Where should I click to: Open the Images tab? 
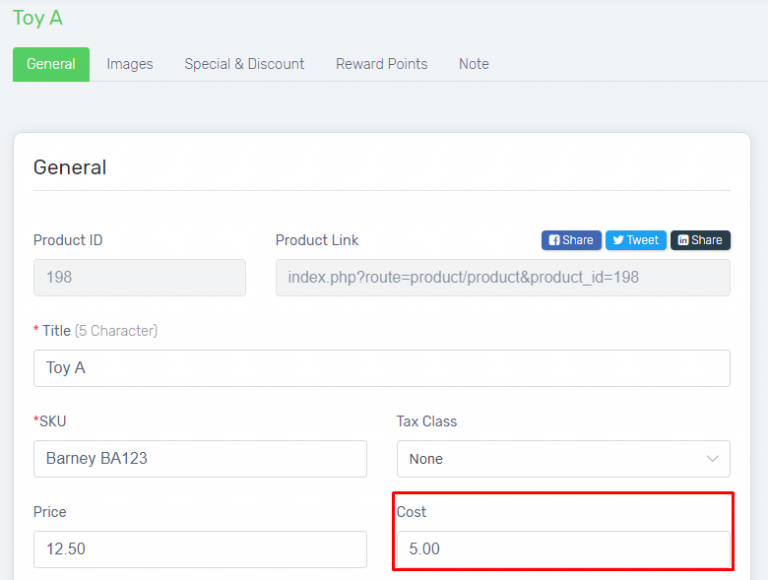click(130, 64)
